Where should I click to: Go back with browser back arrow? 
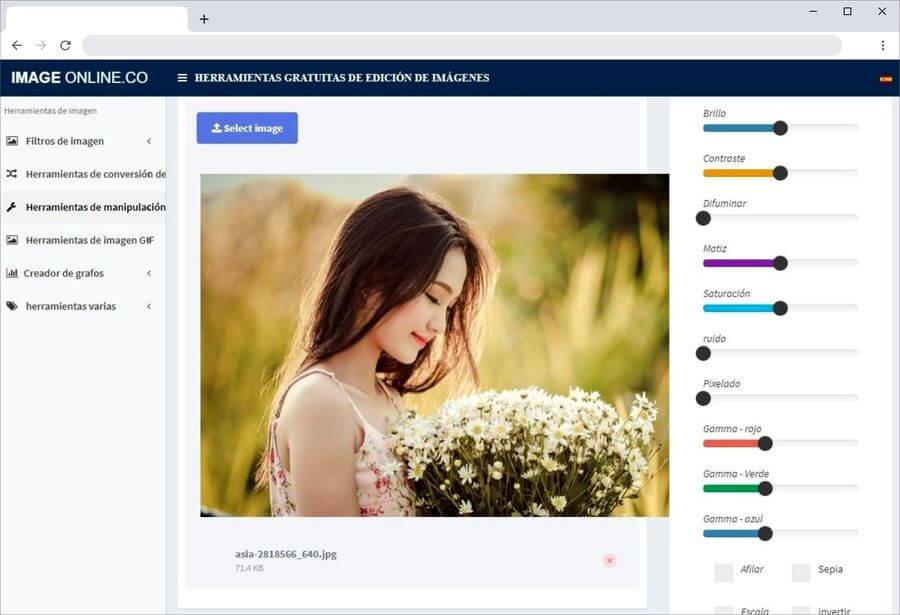pos(17,45)
